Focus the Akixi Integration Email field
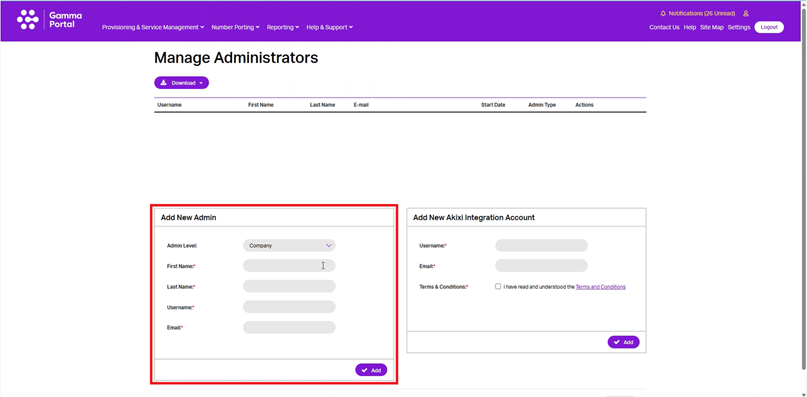This screenshot has width=807, height=397. coord(541,266)
